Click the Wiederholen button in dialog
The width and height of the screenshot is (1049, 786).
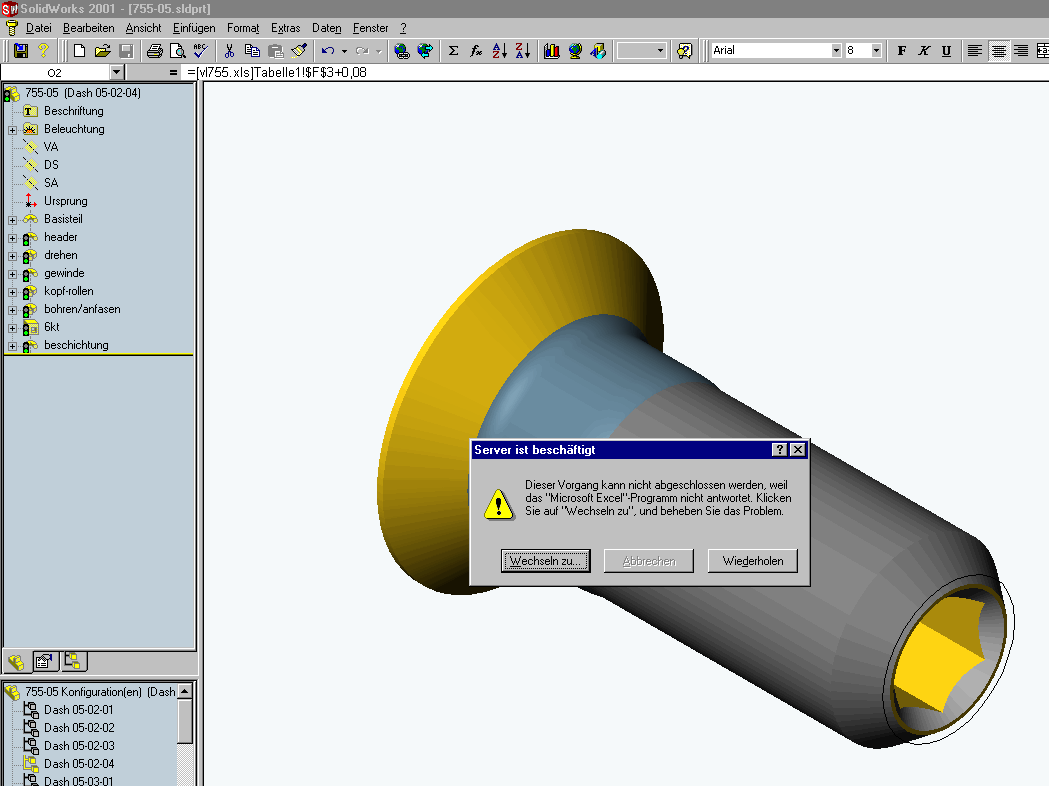pyautogui.click(x=752, y=561)
